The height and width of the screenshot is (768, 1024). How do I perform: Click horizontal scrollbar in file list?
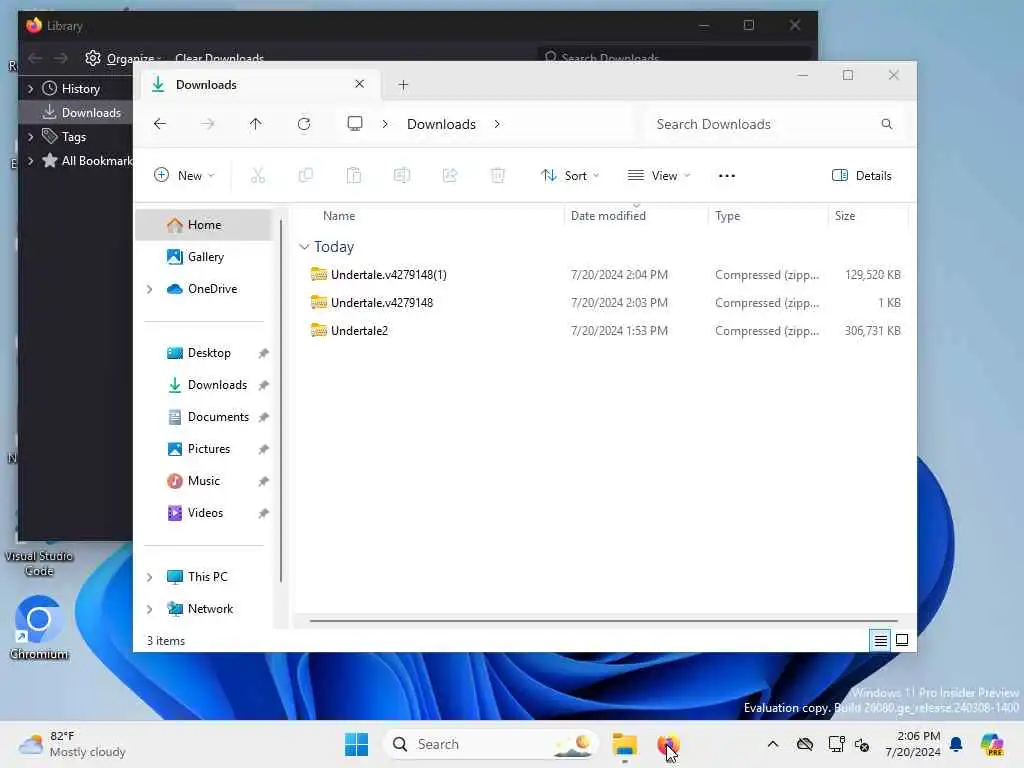[x=603, y=620]
